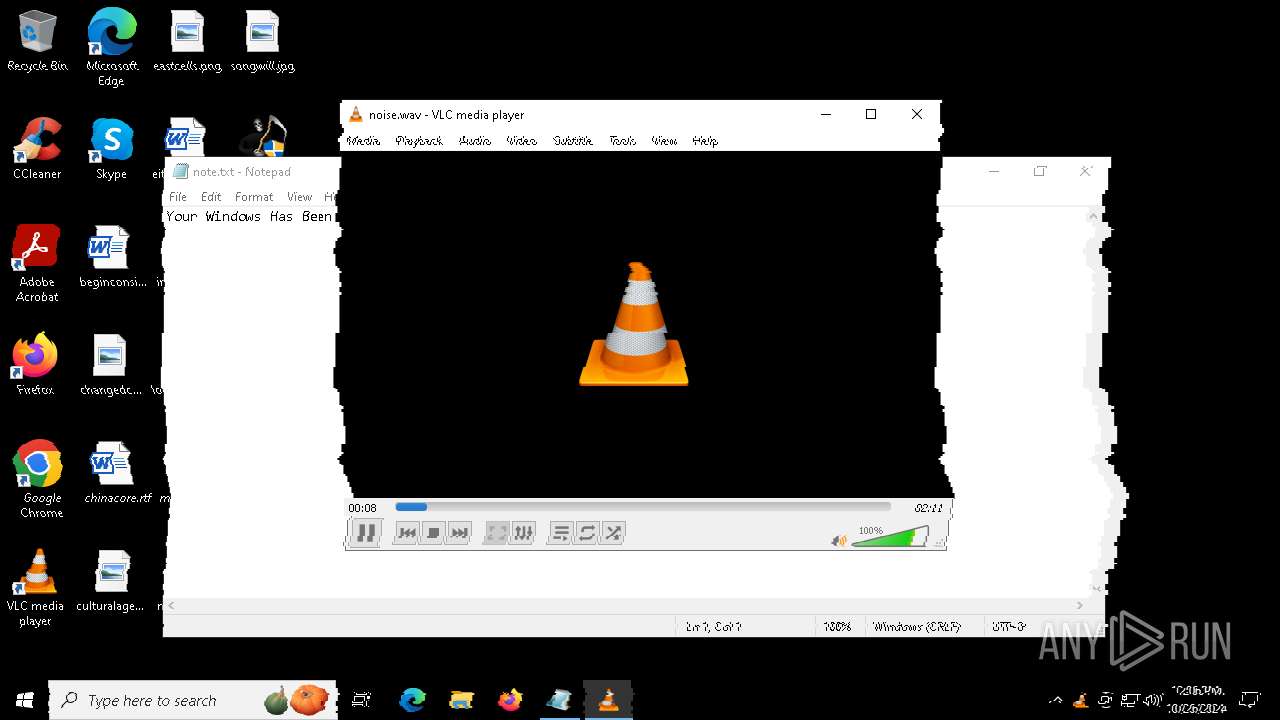Open Notepad View menu
This screenshot has height=720, width=1280.
(299, 197)
